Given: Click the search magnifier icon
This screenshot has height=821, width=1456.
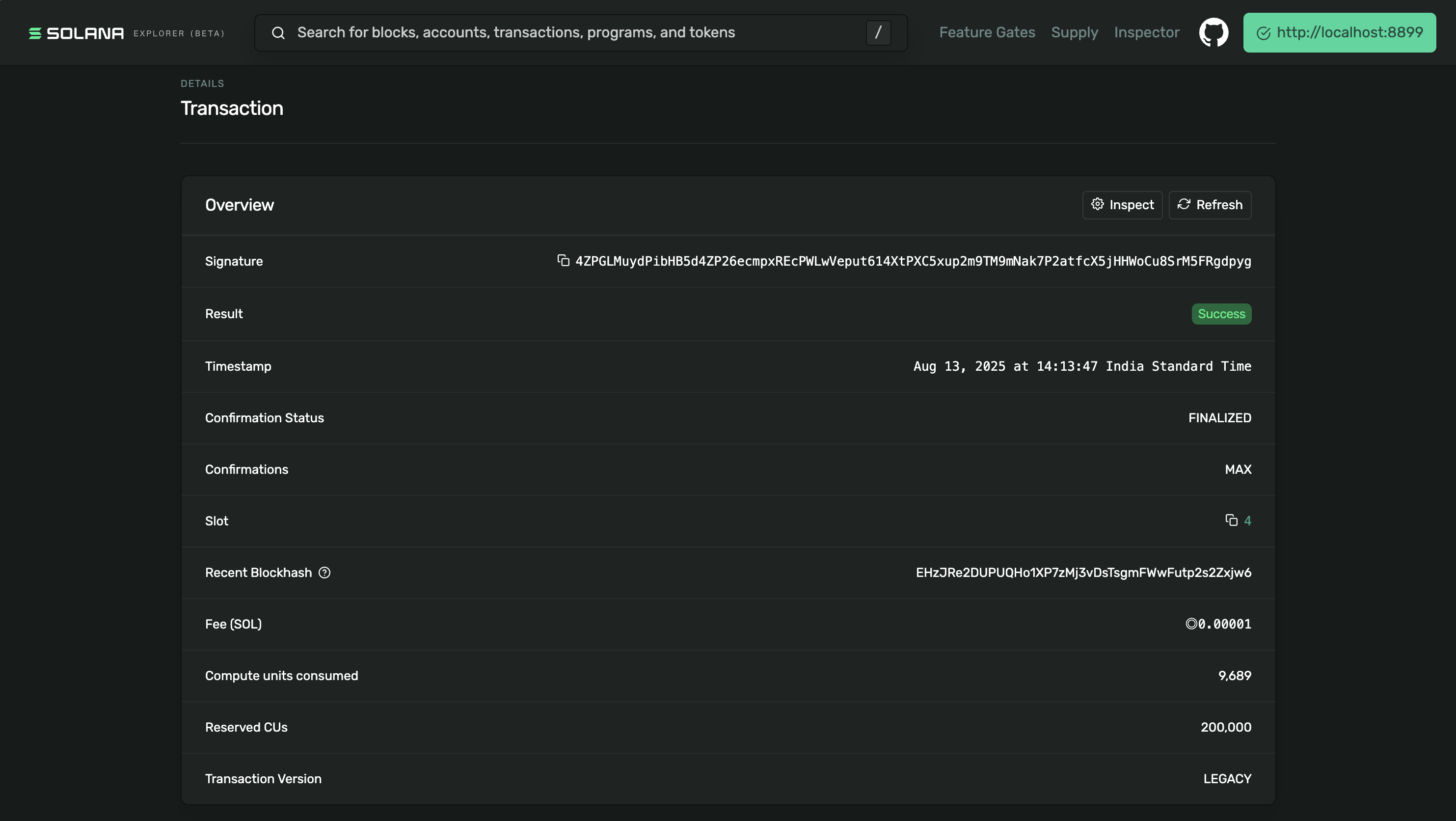Looking at the screenshot, I should coord(278,33).
